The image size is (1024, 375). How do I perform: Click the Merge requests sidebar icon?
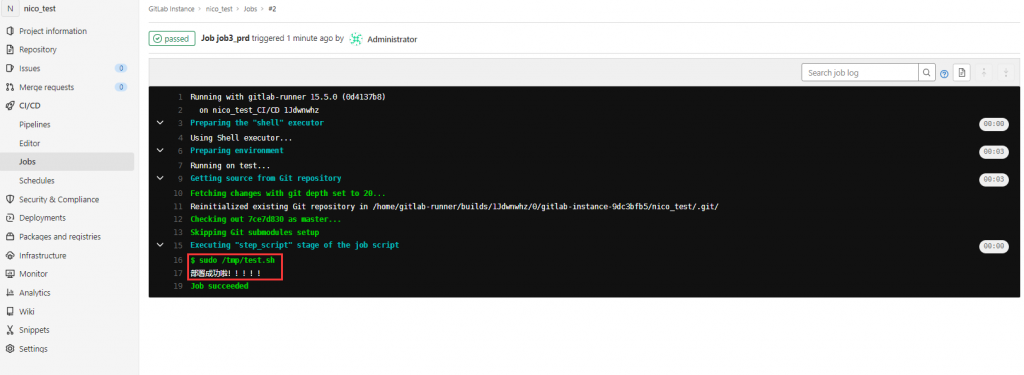tap(10, 87)
